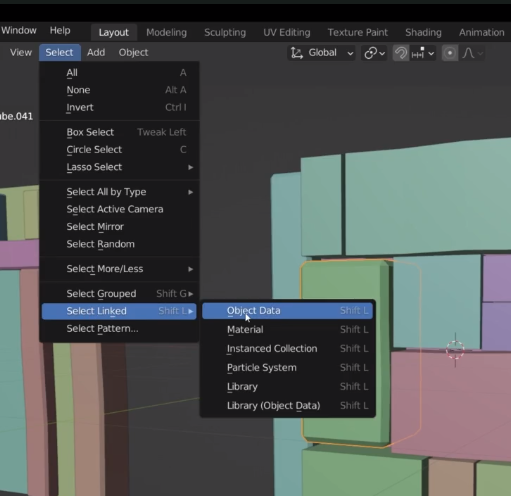Open the Global orientation dropdown
The height and width of the screenshot is (496, 511).
pos(321,53)
